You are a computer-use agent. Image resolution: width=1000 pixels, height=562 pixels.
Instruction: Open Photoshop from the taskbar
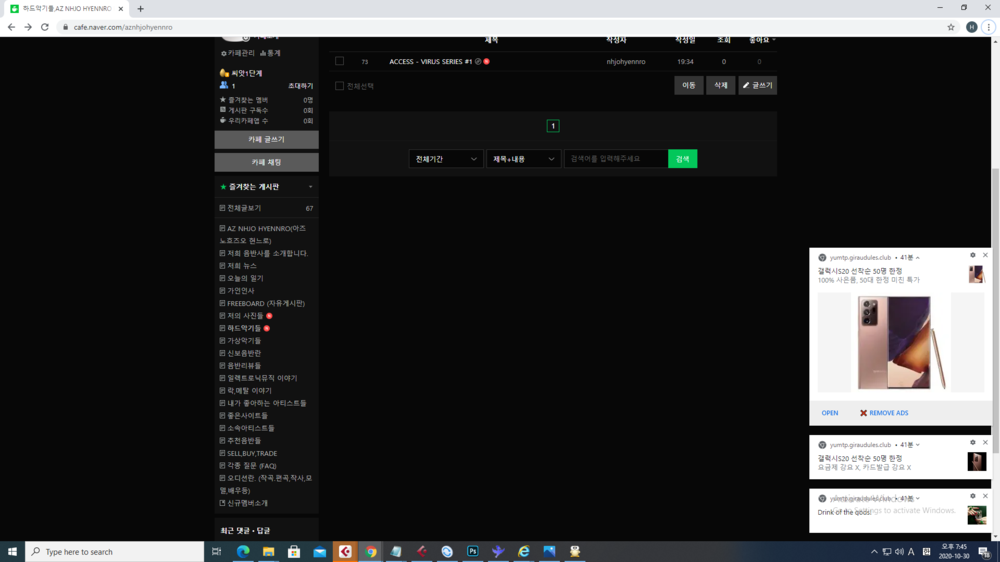(473, 551)
